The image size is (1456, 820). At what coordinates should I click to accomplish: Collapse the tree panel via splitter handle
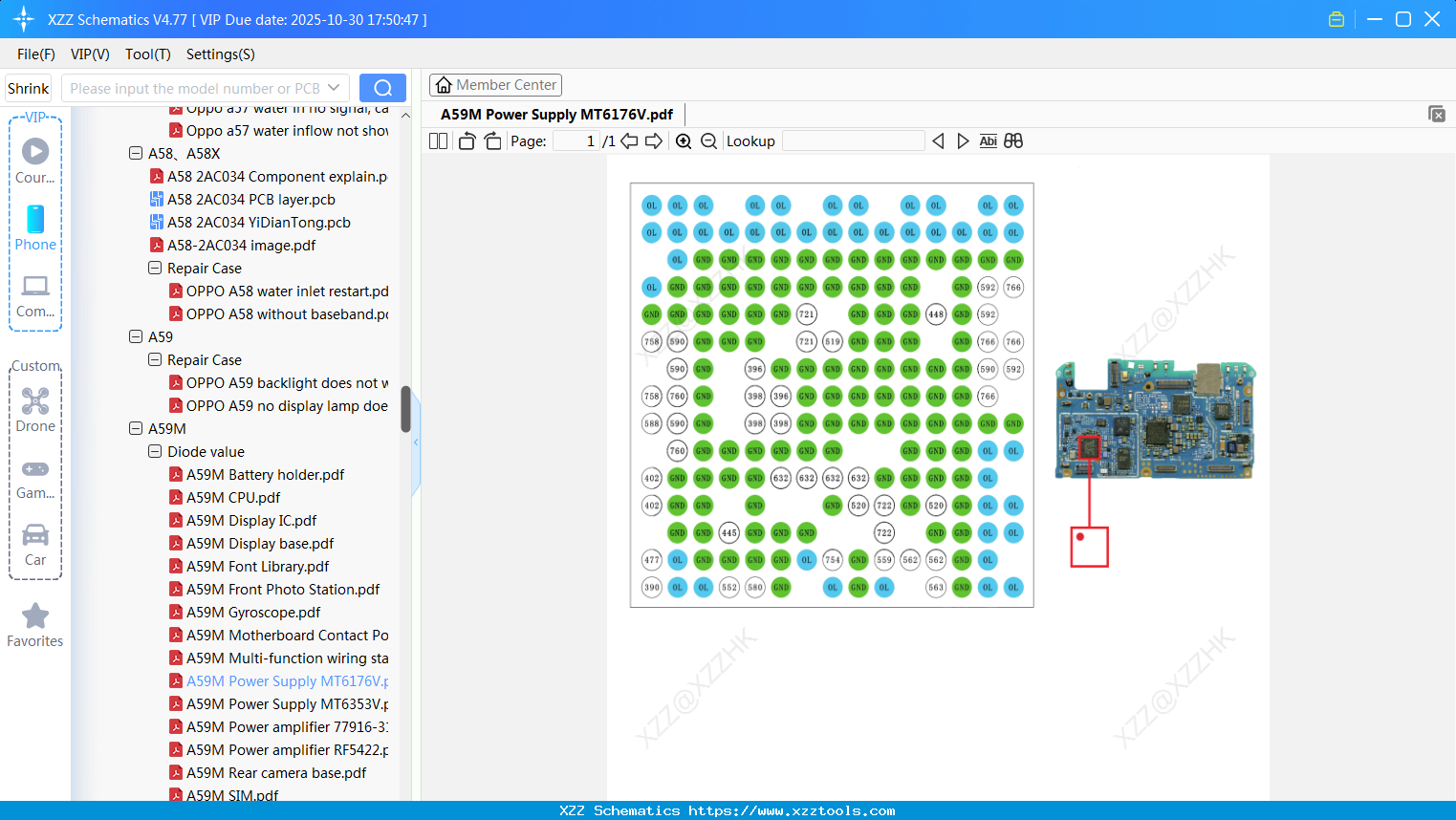click(x=415, y=442)
